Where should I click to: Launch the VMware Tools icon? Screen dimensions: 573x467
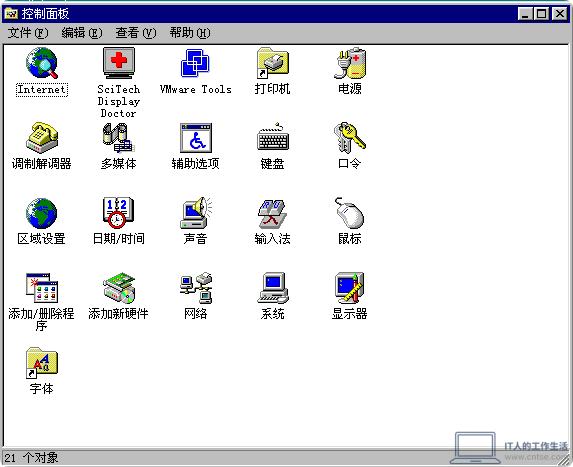(195, 63)
